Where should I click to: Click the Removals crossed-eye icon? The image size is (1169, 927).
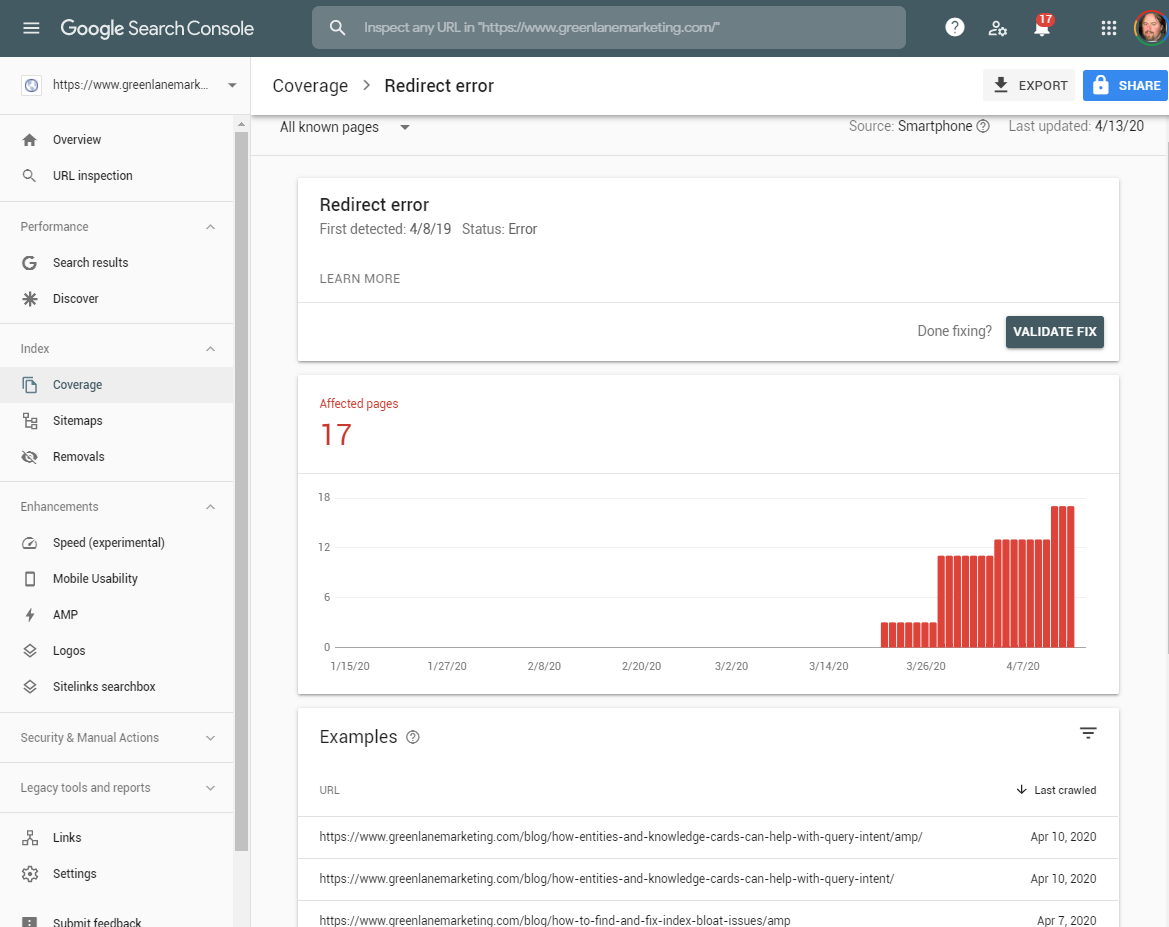[29, 456]
